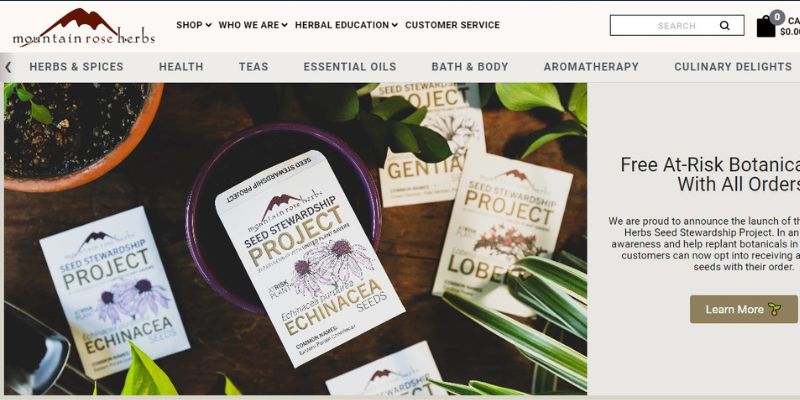Expand the SHOP dropdown menu
Image resolution: width=800 pixels, height=400 pixels.
point(194,25)
